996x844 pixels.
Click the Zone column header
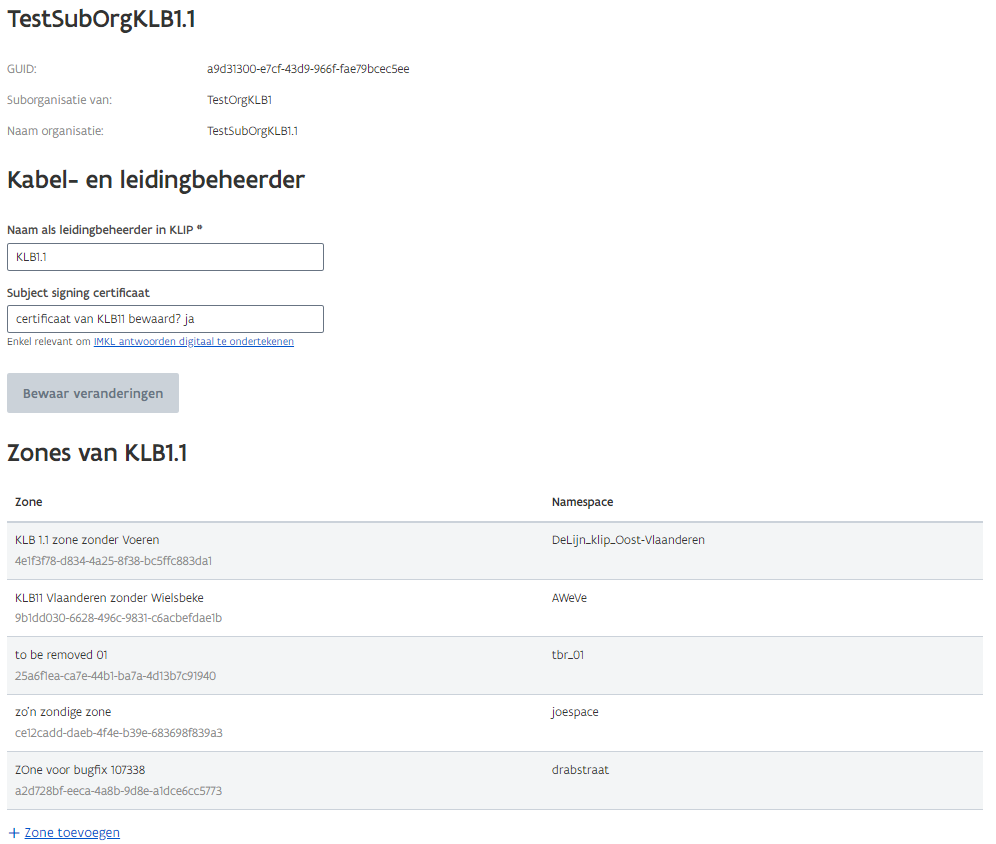pyautogui.click(x=29, y=501)
